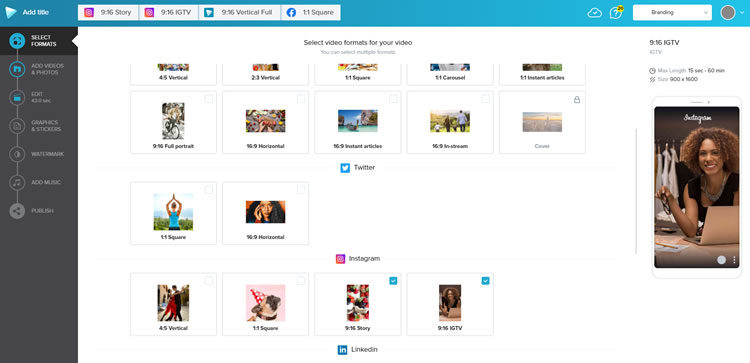Uncheck the 9:16 IGTV checkbox

click(485, 281)
